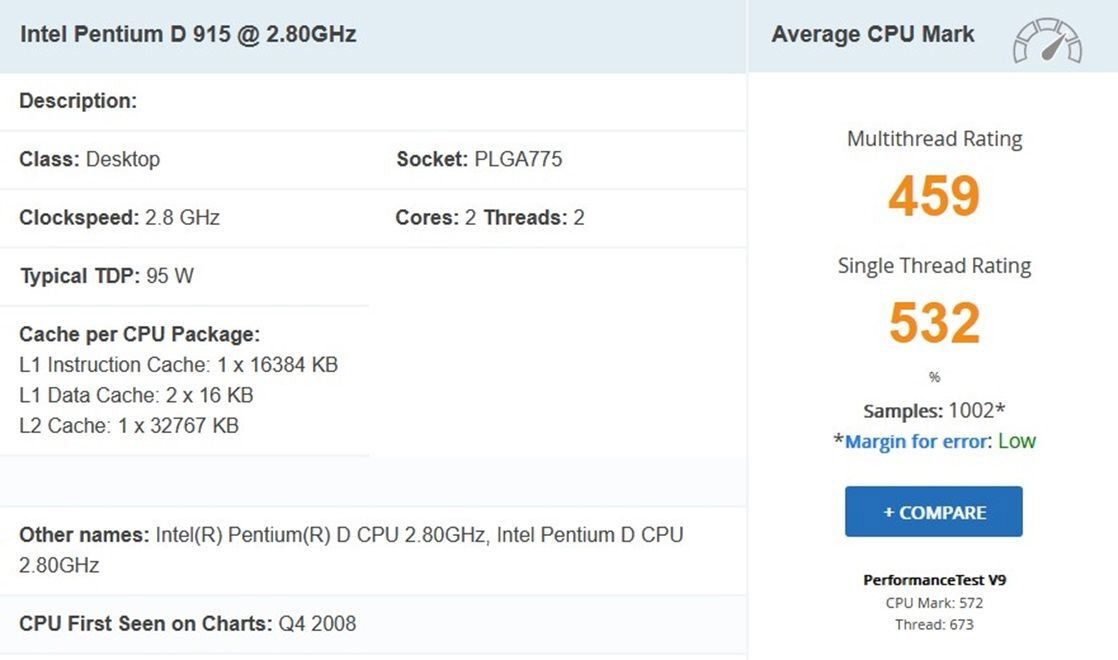Screen dimensions: 1118x660
Task: Click the Clockspeed: 2.8 GHz entry
Action: pyautogui.click(x=119, y=217)
